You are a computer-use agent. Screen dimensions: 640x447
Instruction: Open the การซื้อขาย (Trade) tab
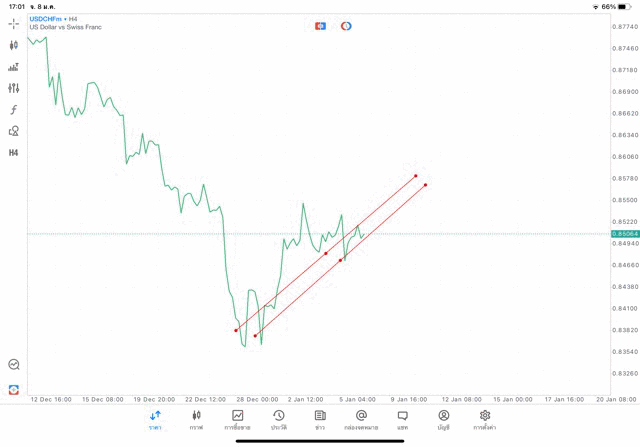(238, 420)
